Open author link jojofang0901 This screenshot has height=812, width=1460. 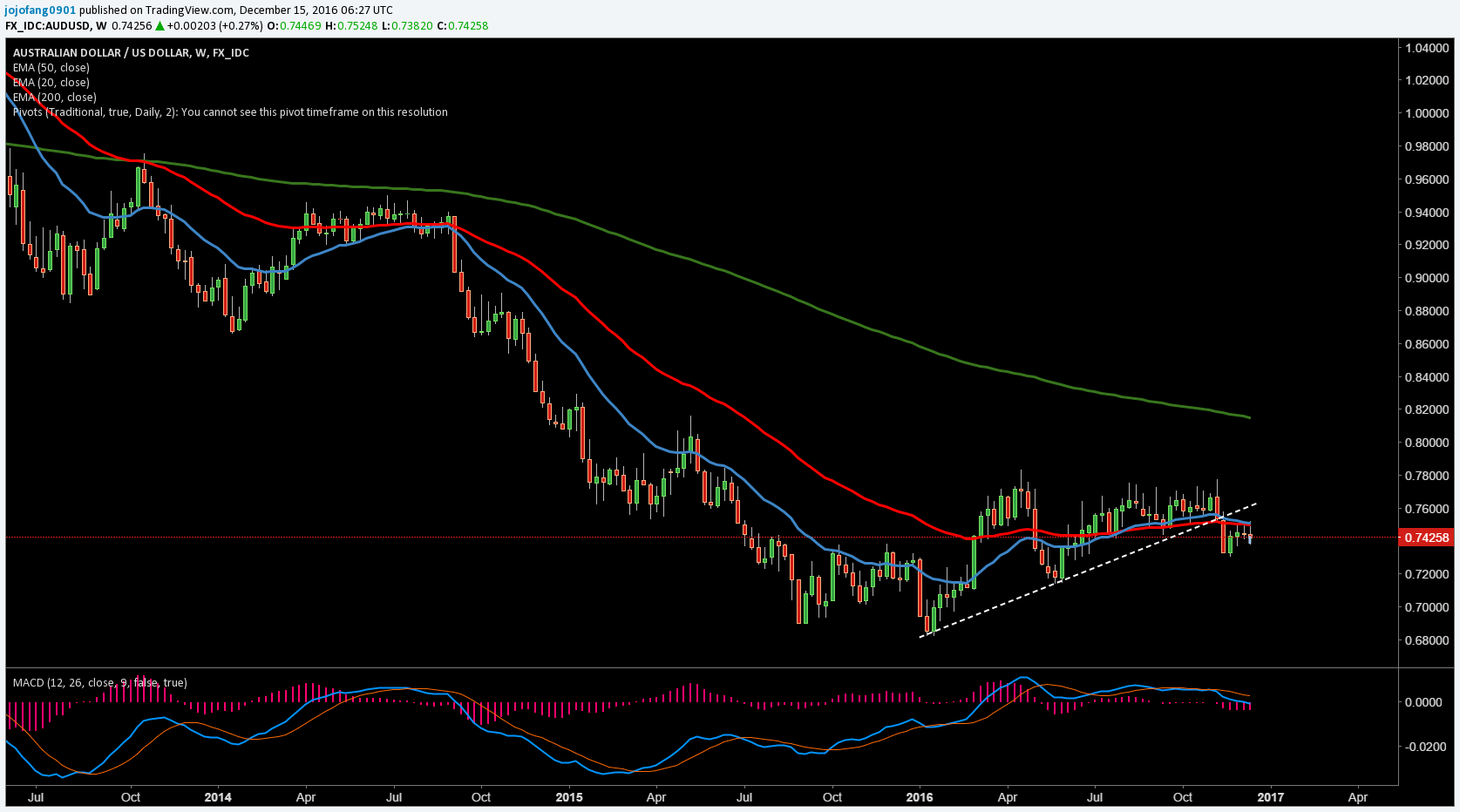[x=40, y=10]
